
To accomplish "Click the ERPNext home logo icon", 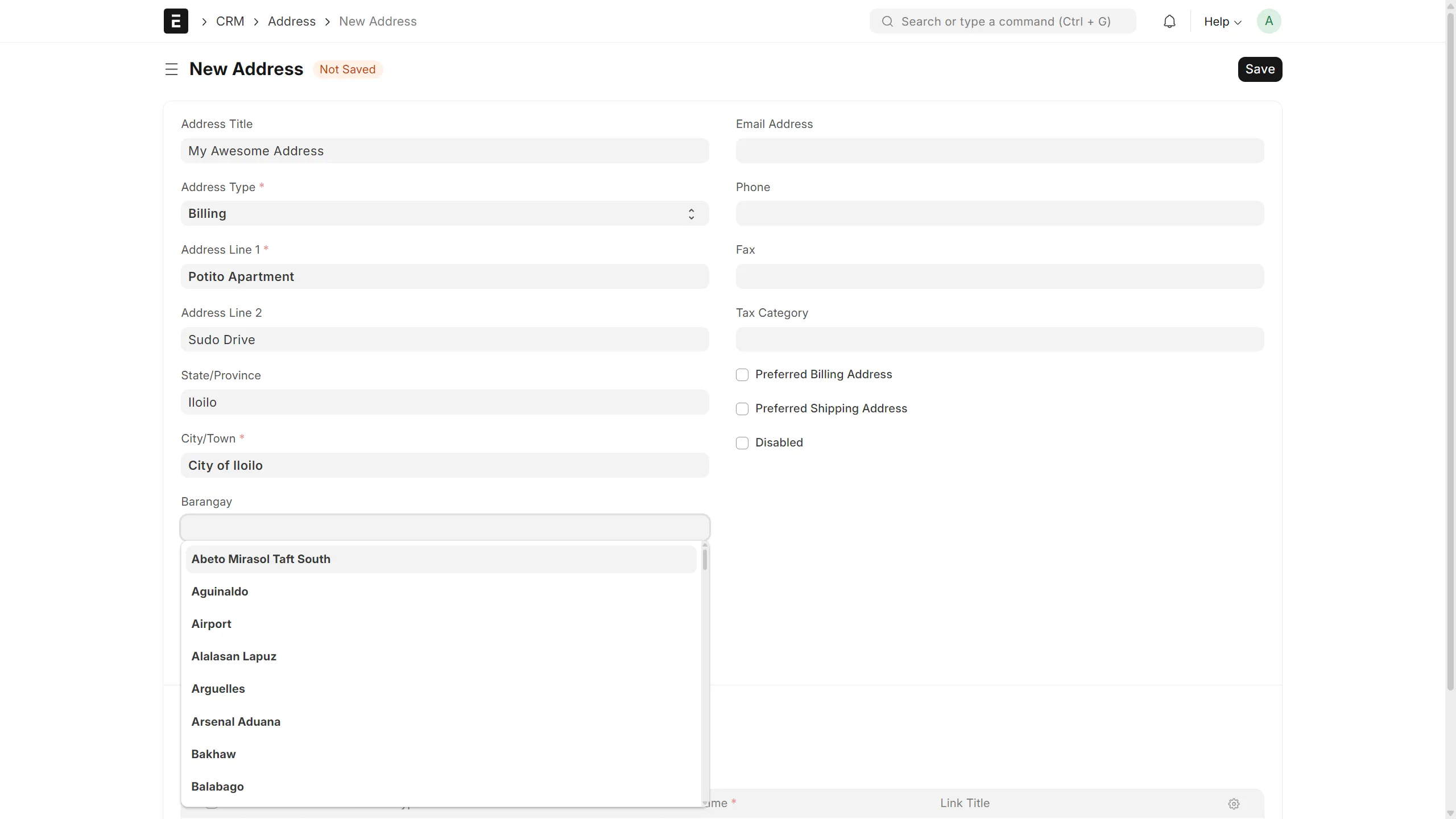I will [x=176, y=21].
